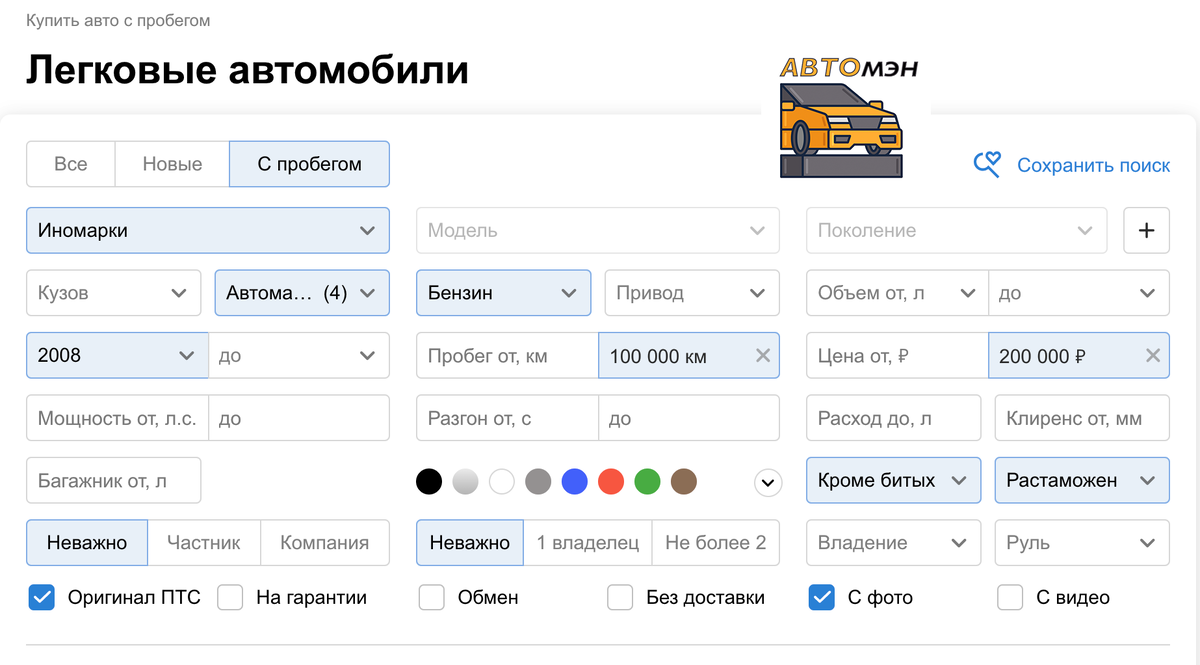Click the heart icon beside Сохранить поиск

[985, 164]
